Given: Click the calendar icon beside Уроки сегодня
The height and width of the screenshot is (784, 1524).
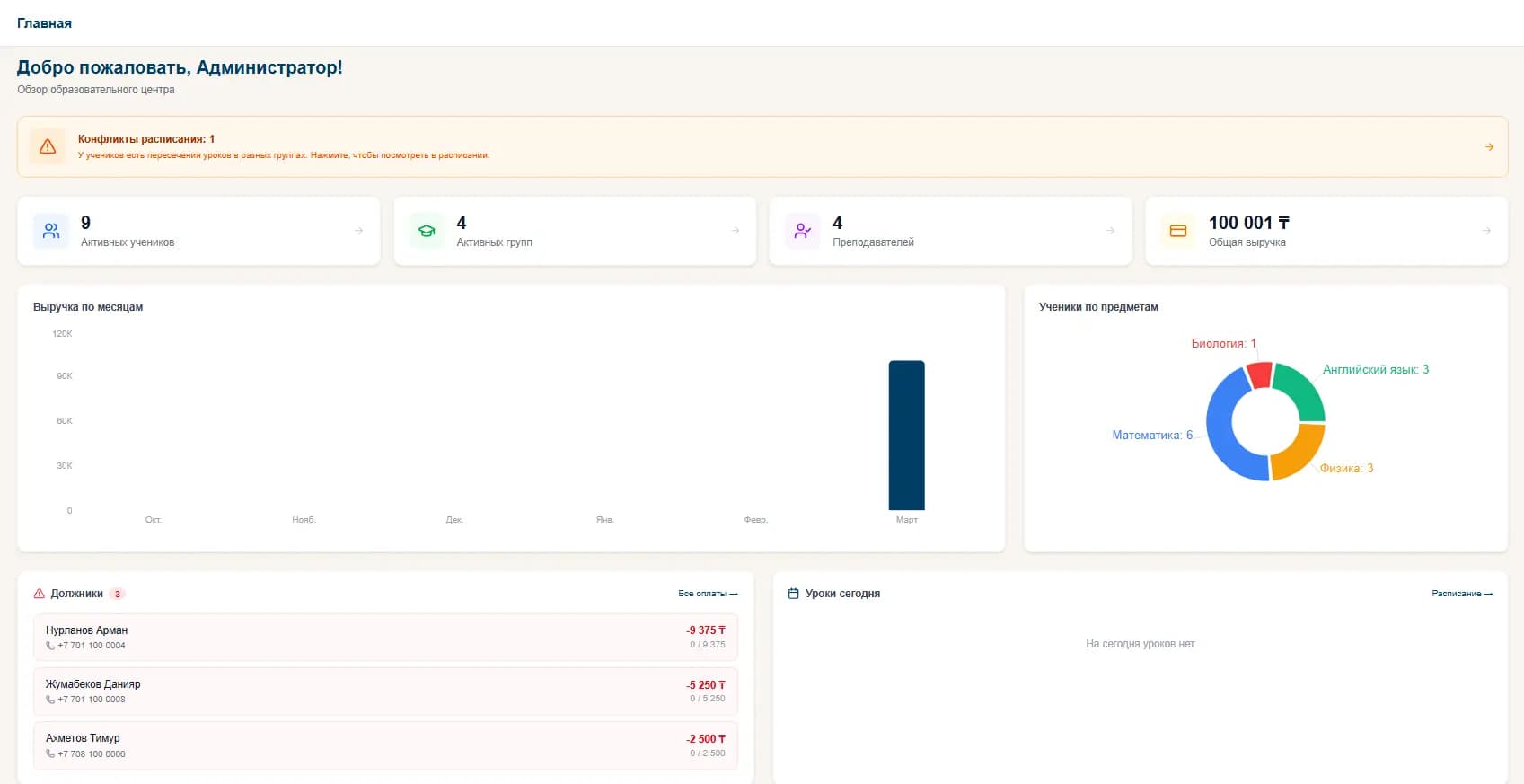Looking at the screenshot, I should coord(793,594).
